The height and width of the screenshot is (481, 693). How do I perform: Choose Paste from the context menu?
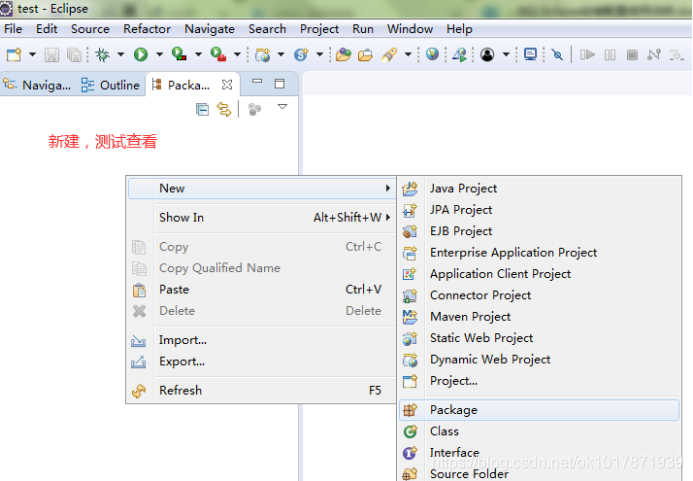pos(262,290)
